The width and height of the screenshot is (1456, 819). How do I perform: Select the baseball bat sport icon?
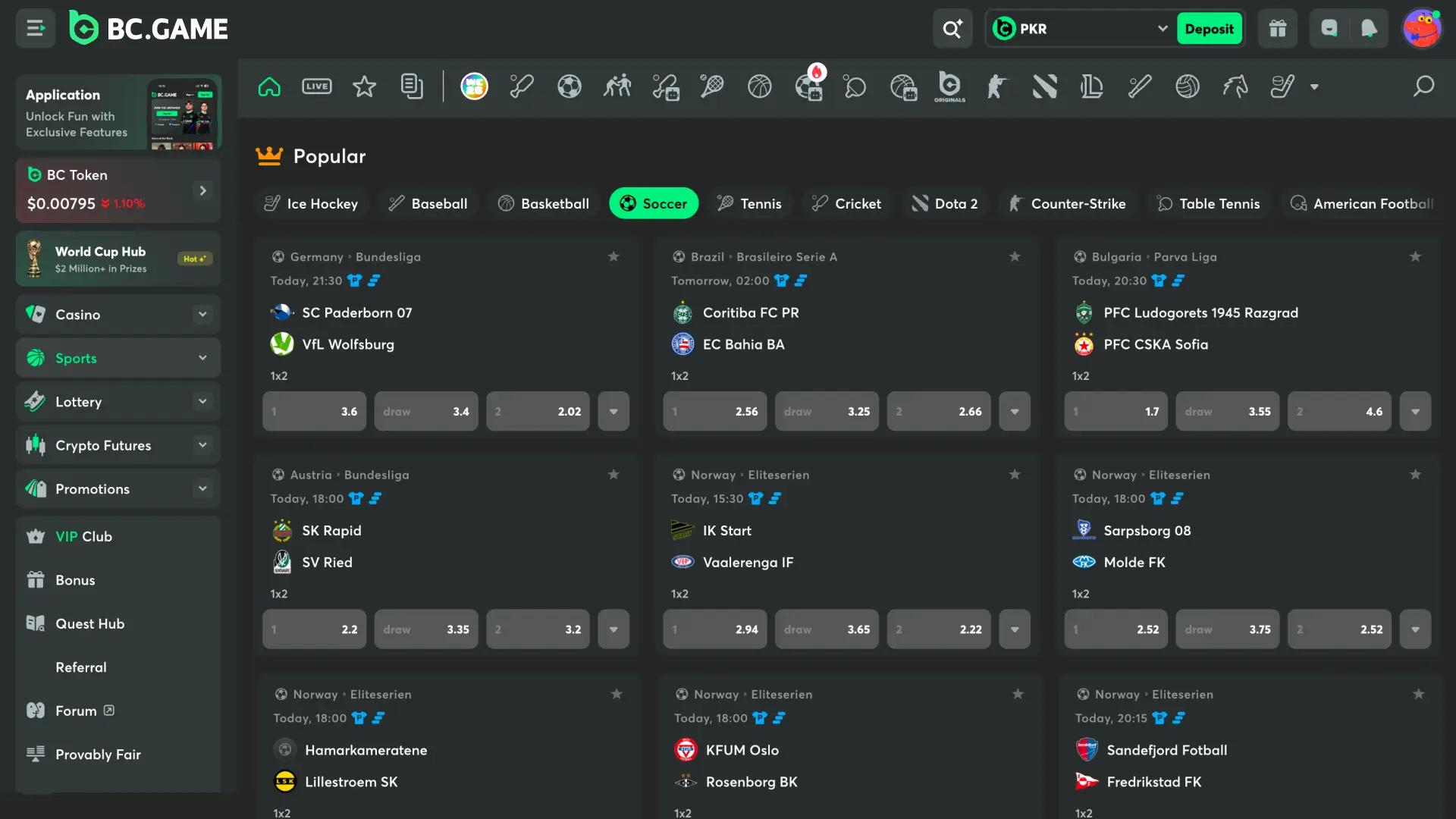click(x=1140, y=86)
